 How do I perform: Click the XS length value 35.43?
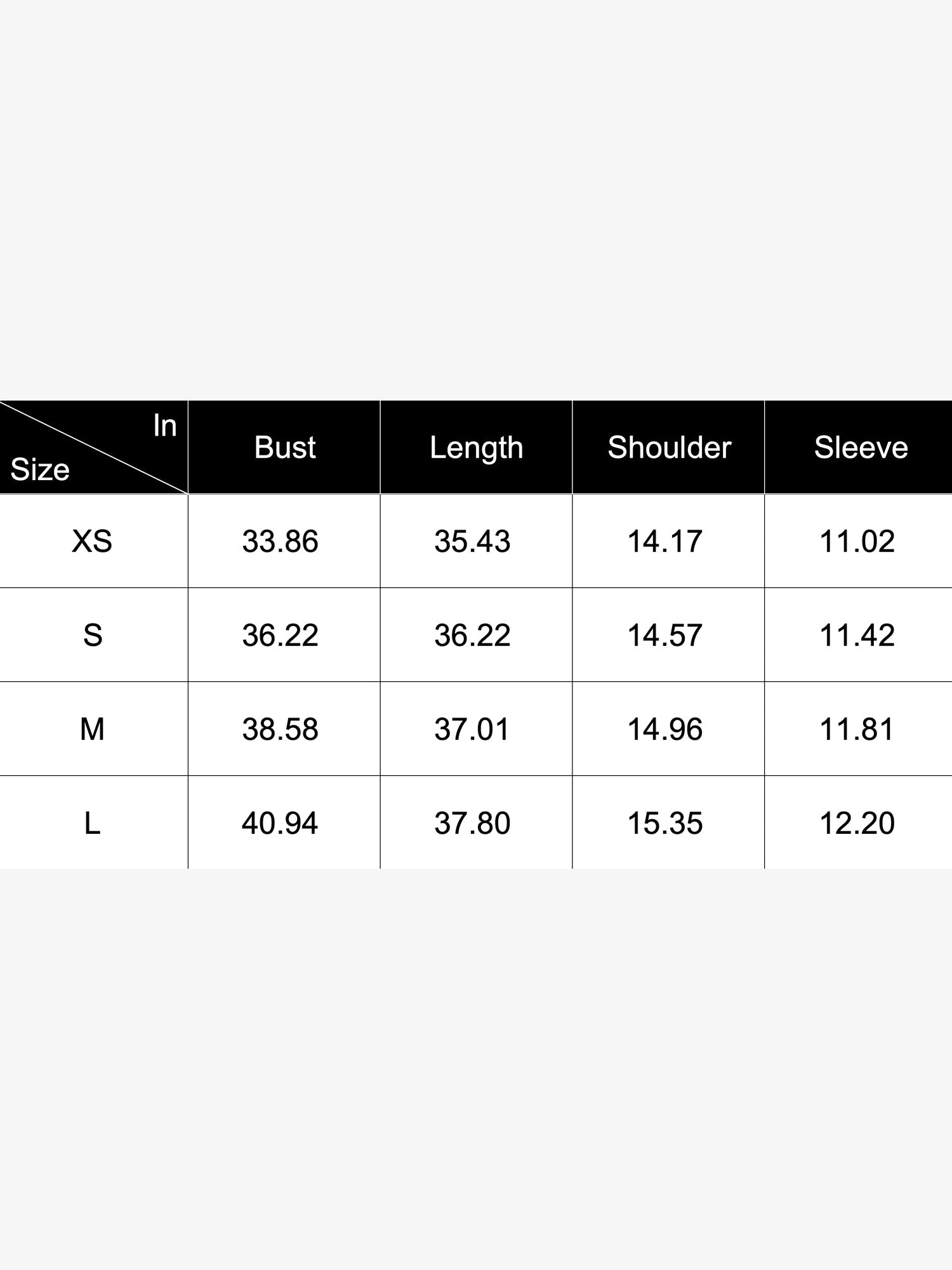click(x=472, y=541)
